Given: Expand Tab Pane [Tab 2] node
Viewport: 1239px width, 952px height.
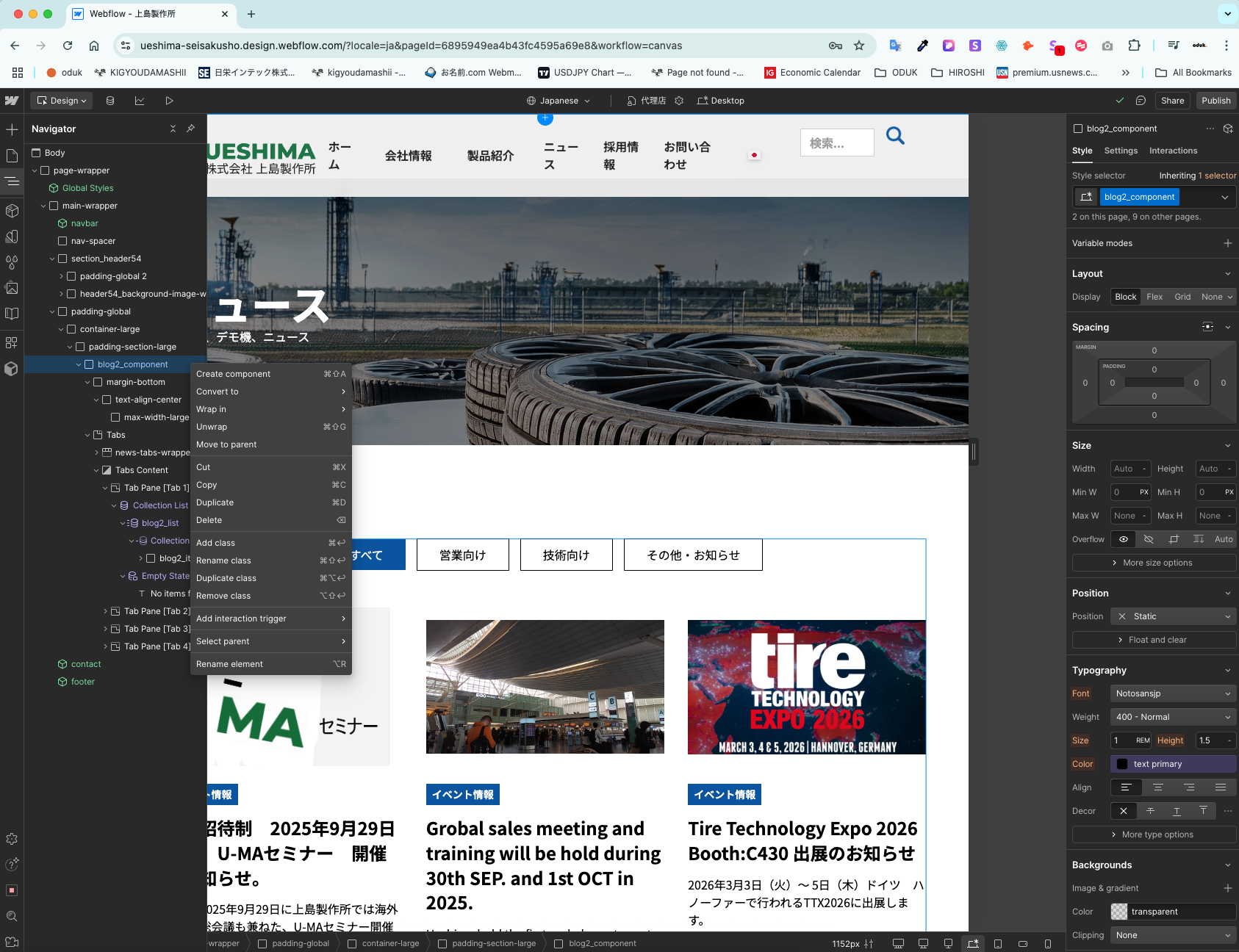Looking at the screenshot, I should point(105,611).
